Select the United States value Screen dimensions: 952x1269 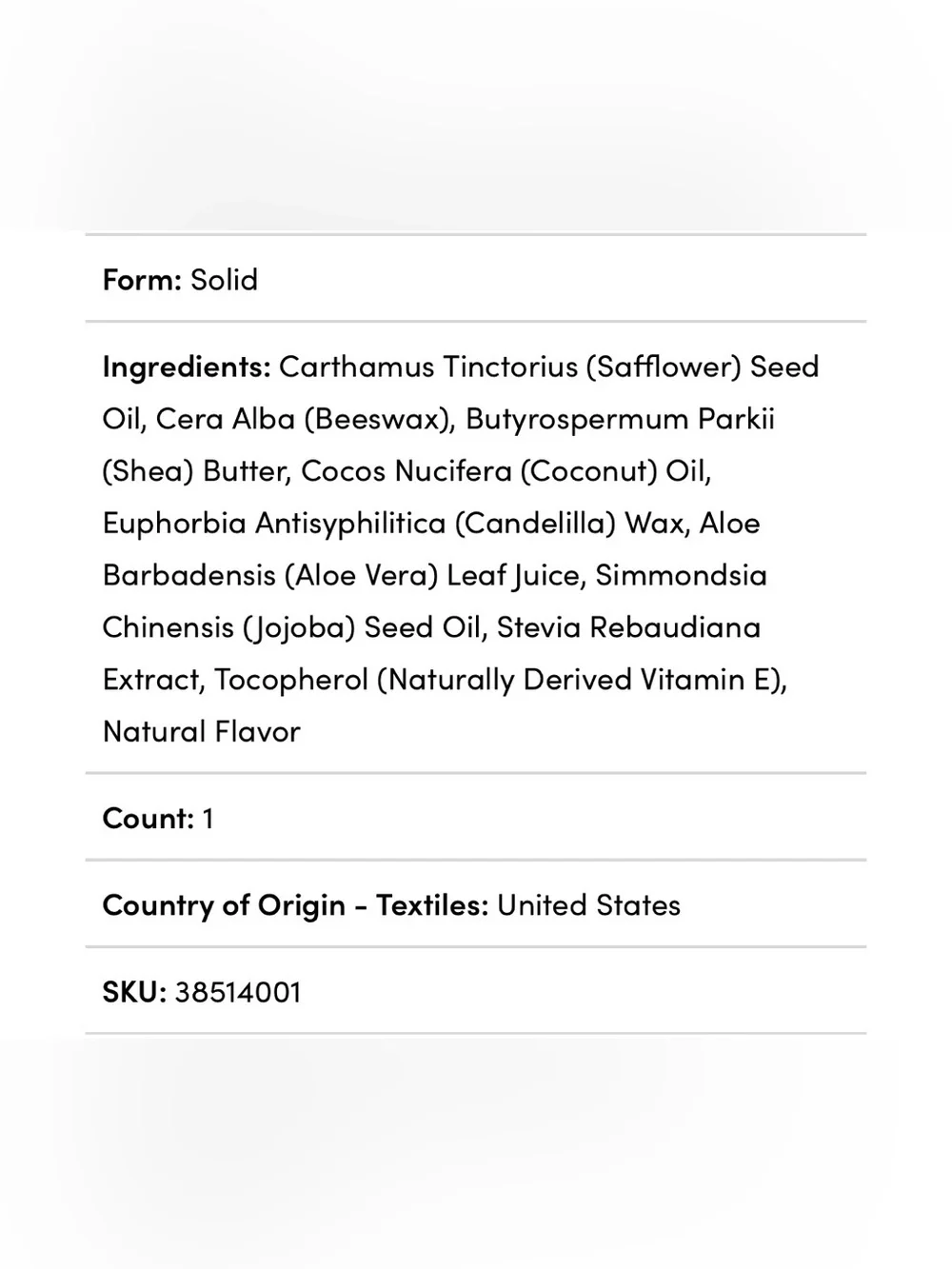(589, 904)
